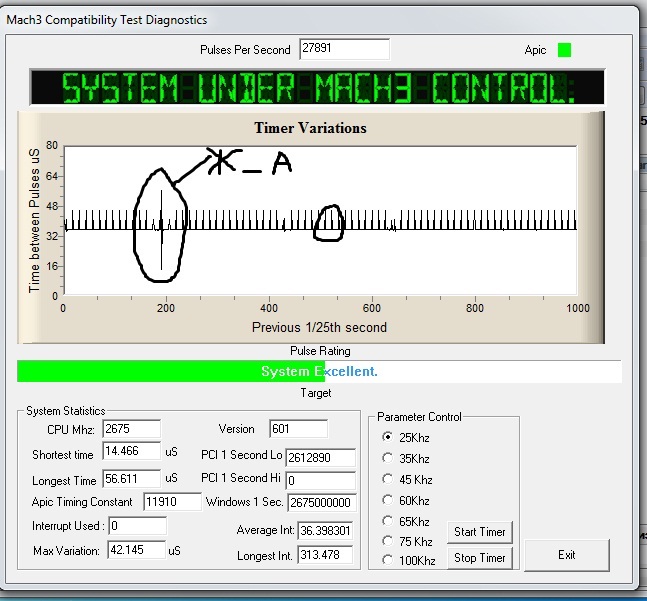Image resolution: width=647 pixels, height=601 pixels.
Task: Click the 'Pulse Rating' label
Action: pyautogui.click(x=320, y=351)
